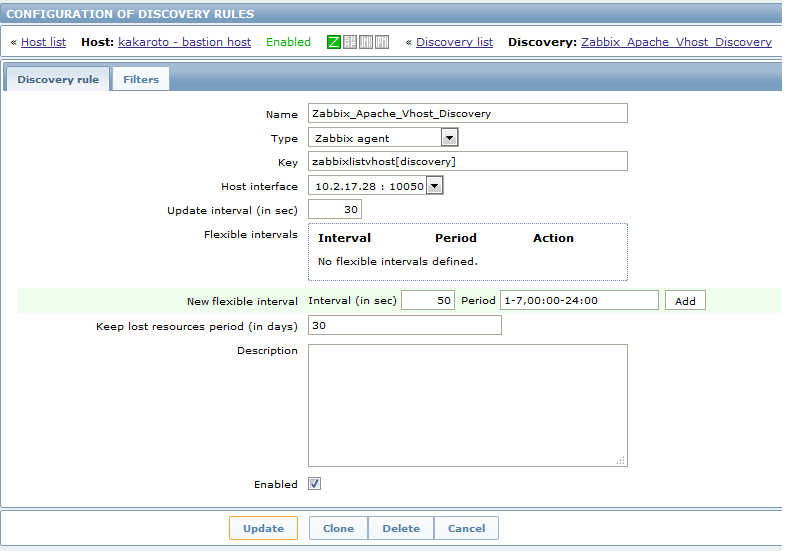Click the IPMI availability icon
The image size is (789, 551).
[x=382, y=42]
